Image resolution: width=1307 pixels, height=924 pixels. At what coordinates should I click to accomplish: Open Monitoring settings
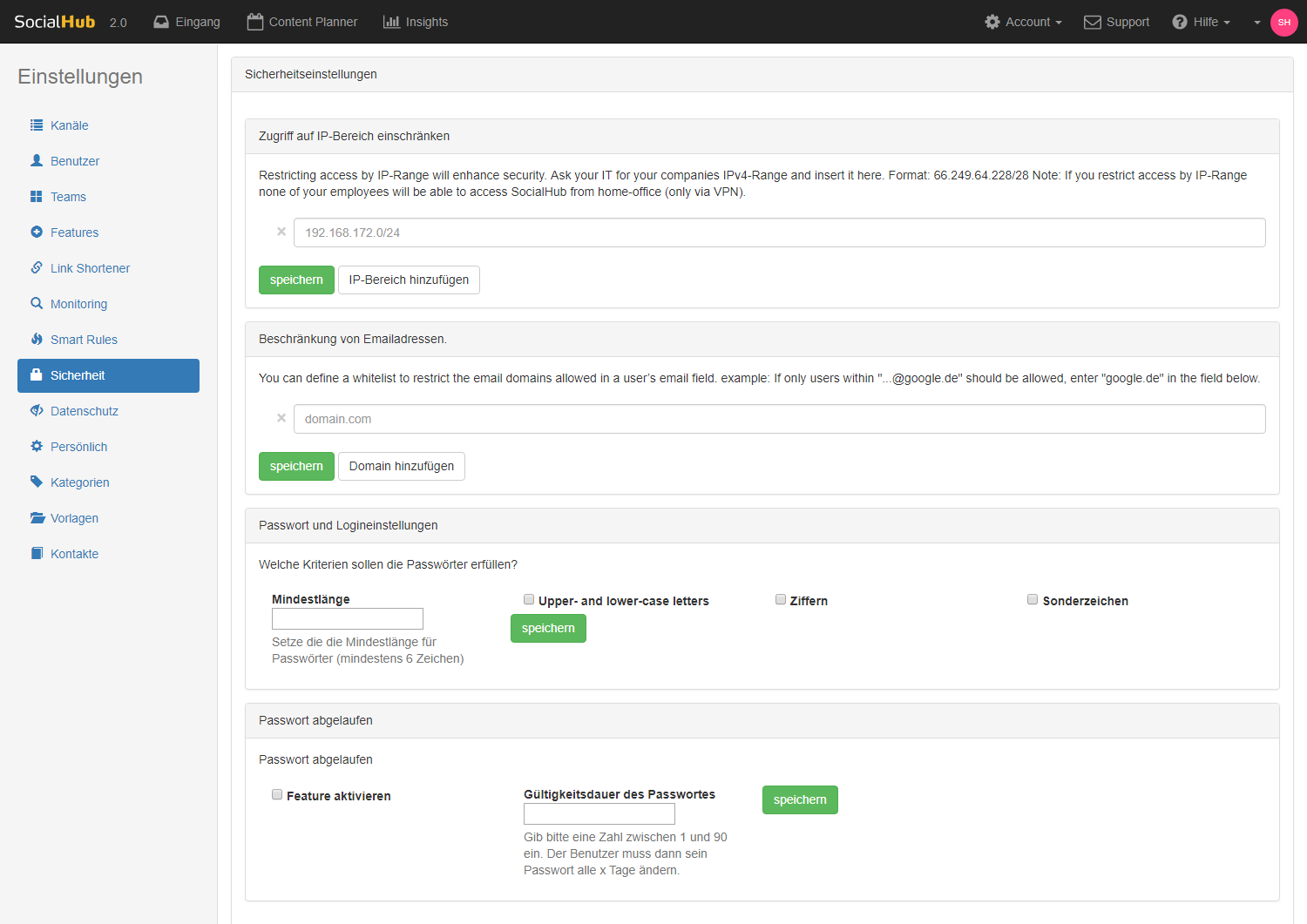point(108,304)
